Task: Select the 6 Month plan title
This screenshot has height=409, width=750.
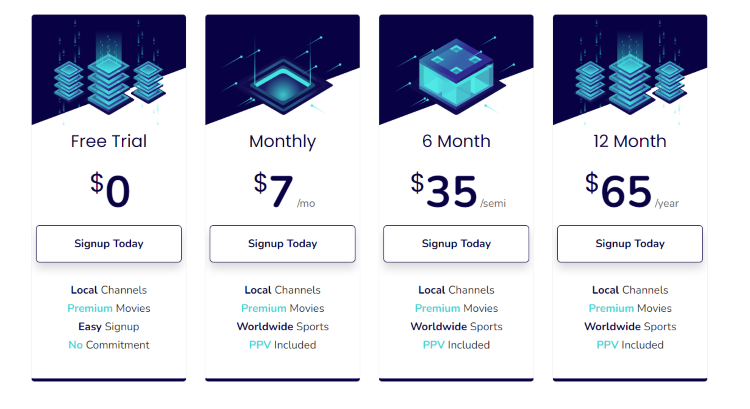Action: pyautogui.click(x=456, y=141)
